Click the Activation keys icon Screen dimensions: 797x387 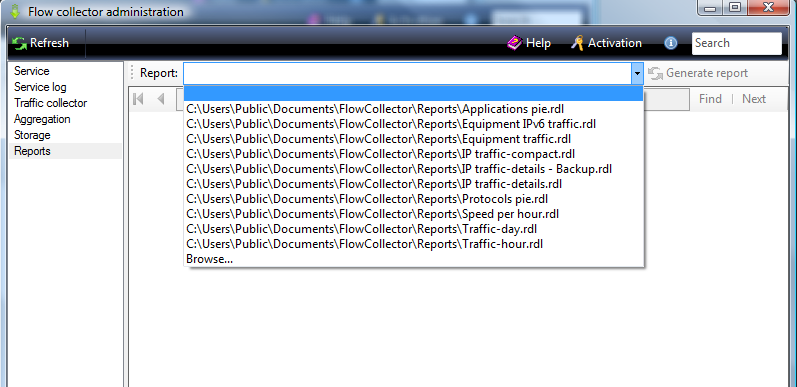tap(577, 43)
